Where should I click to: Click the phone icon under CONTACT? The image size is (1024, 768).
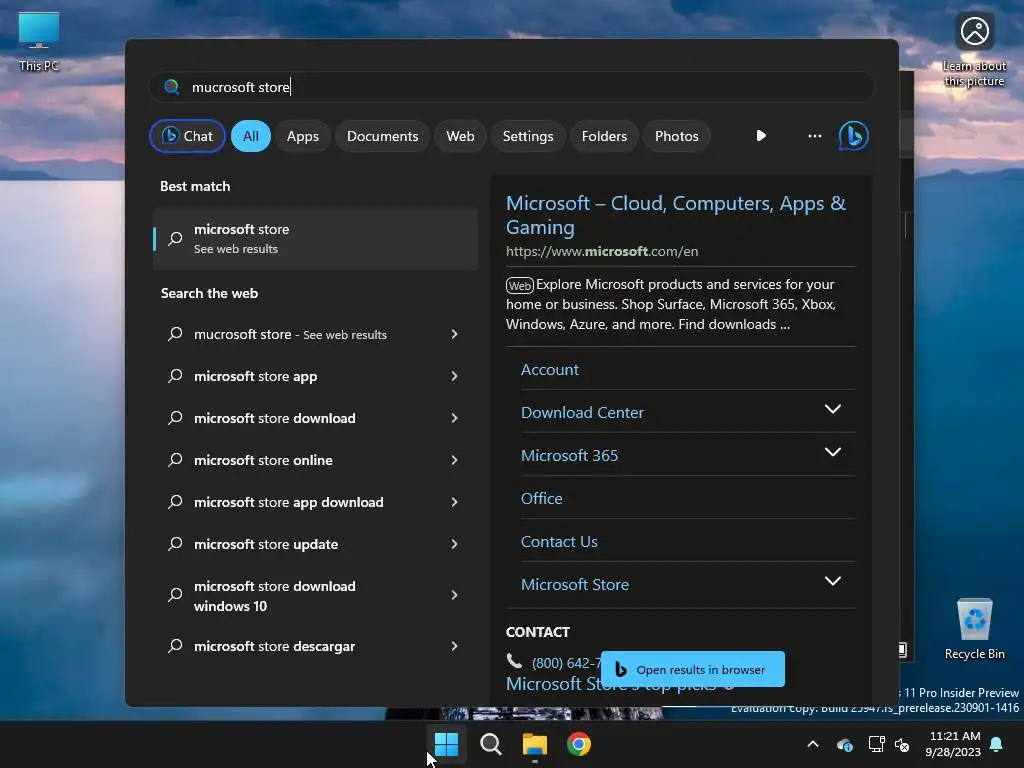point(515,662)
